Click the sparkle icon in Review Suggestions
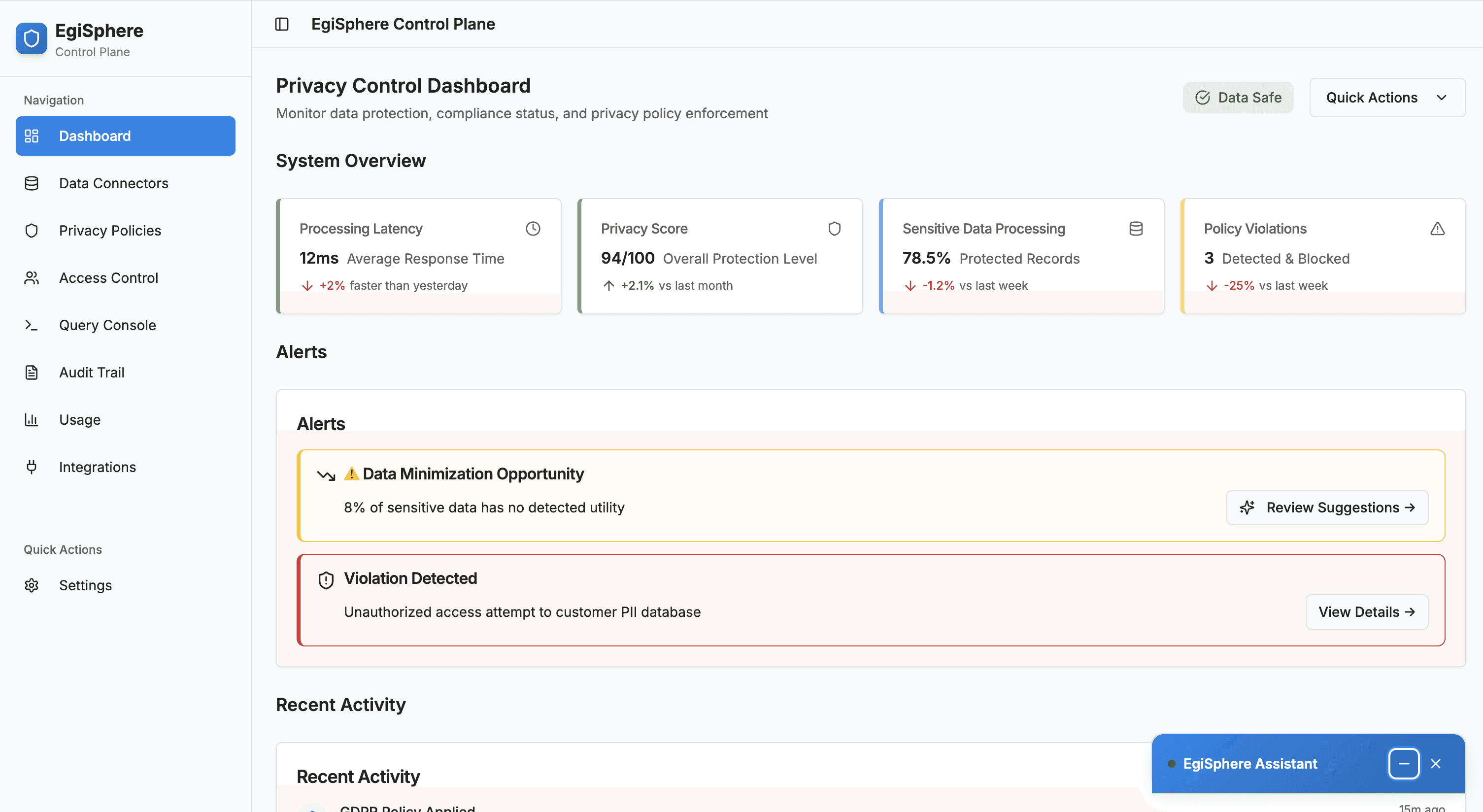The image size is (1483, 812). pyautogui.click(x=1247, y=507)
